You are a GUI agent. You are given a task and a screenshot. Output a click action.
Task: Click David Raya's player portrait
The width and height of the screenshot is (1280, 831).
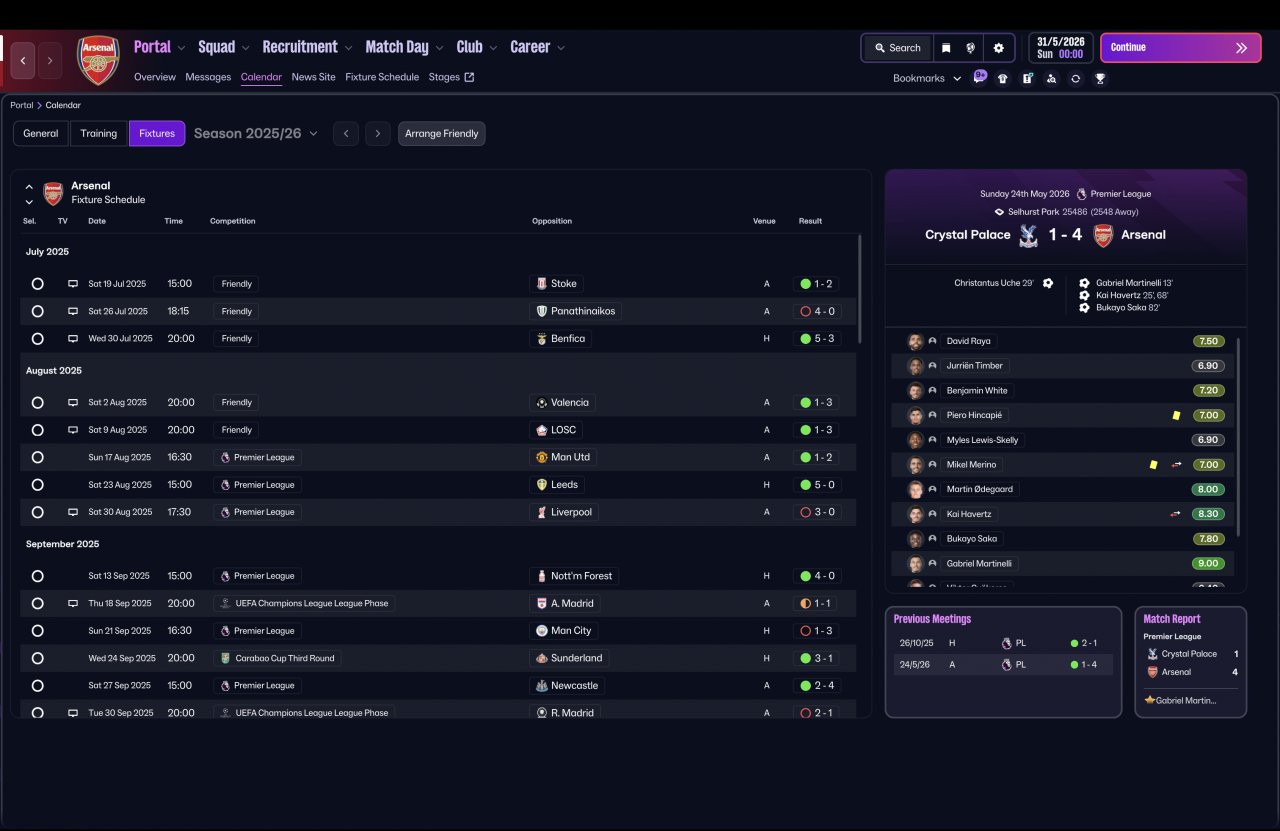915,341
